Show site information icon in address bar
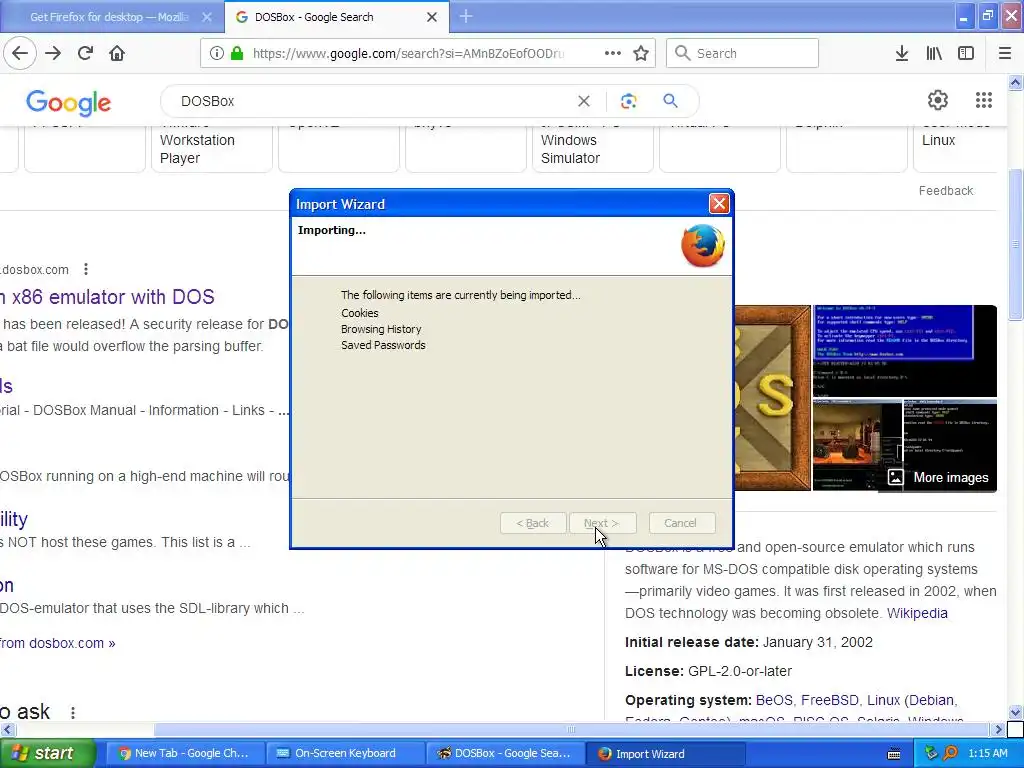Screen dimensions: 1024x768 click(216, 53)
